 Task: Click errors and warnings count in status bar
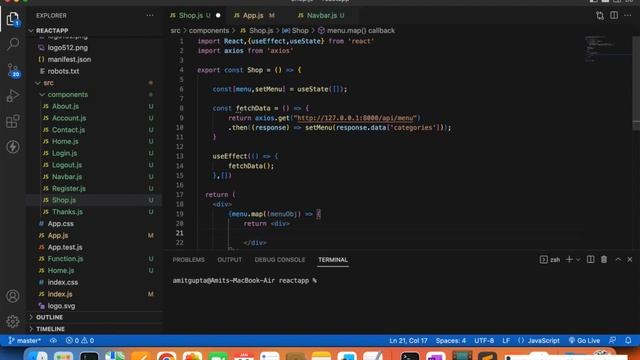[x=80, y=340]
